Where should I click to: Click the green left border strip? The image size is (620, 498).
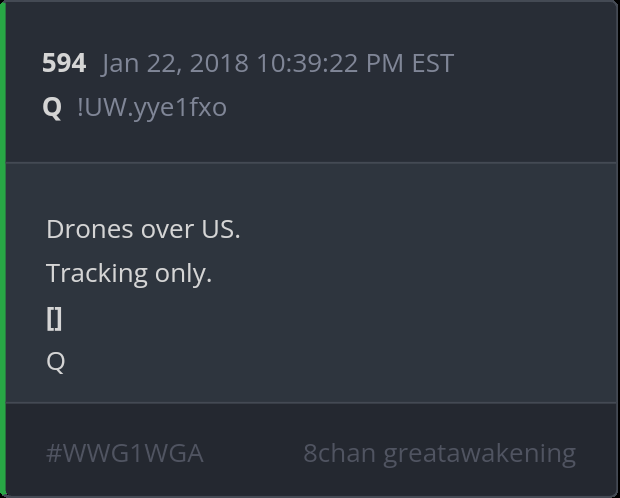3,249
